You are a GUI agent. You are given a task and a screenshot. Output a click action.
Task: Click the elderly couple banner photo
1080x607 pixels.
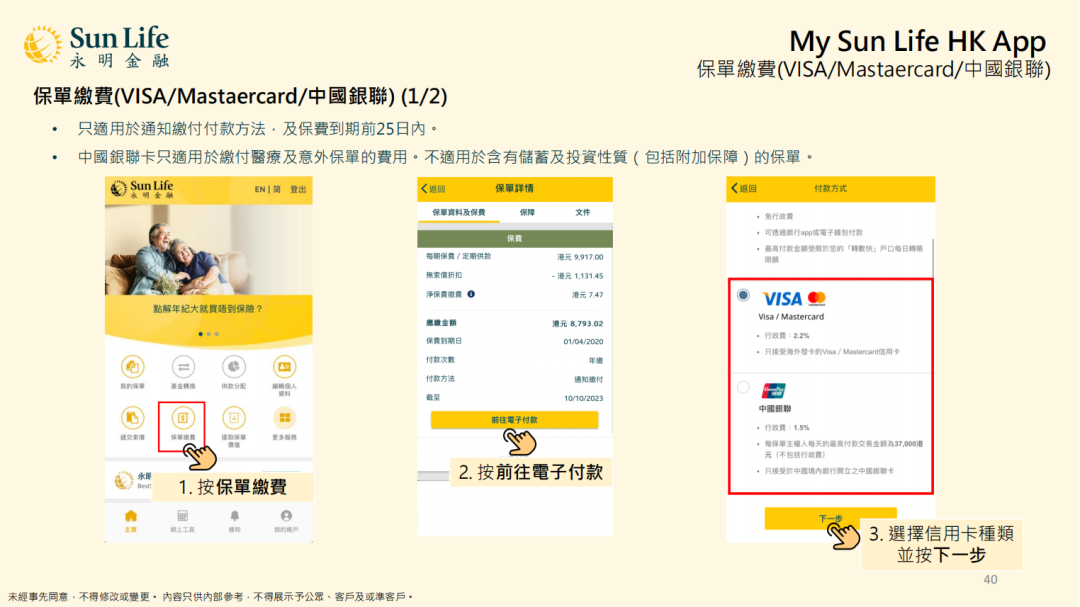coord(209,250)
